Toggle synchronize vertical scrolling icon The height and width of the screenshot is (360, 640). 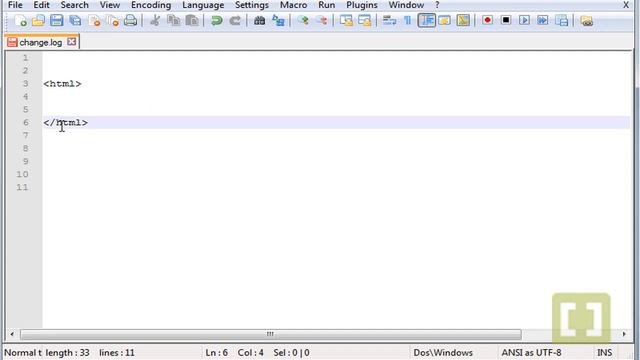click(346, 20)
